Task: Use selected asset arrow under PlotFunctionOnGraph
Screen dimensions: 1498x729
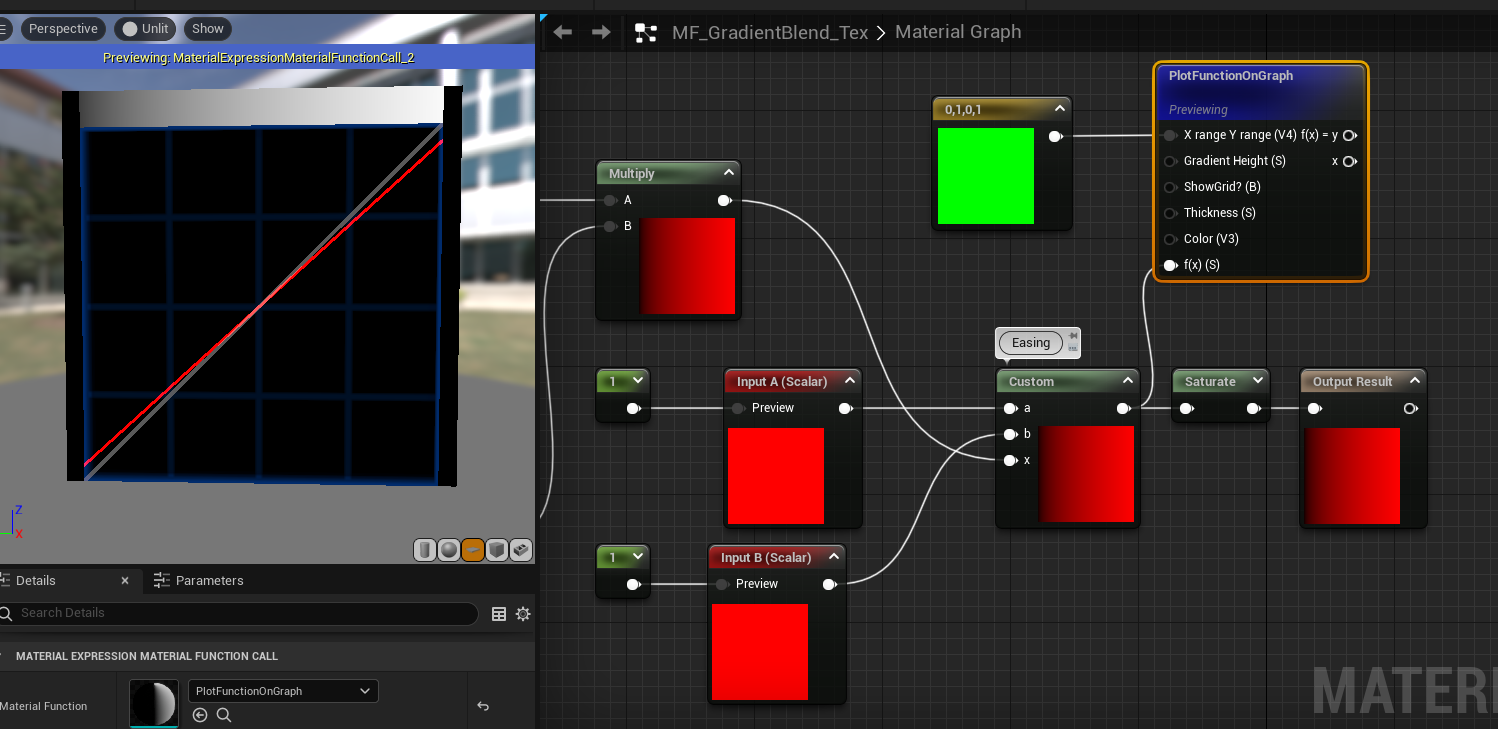Action: point(200,715)
